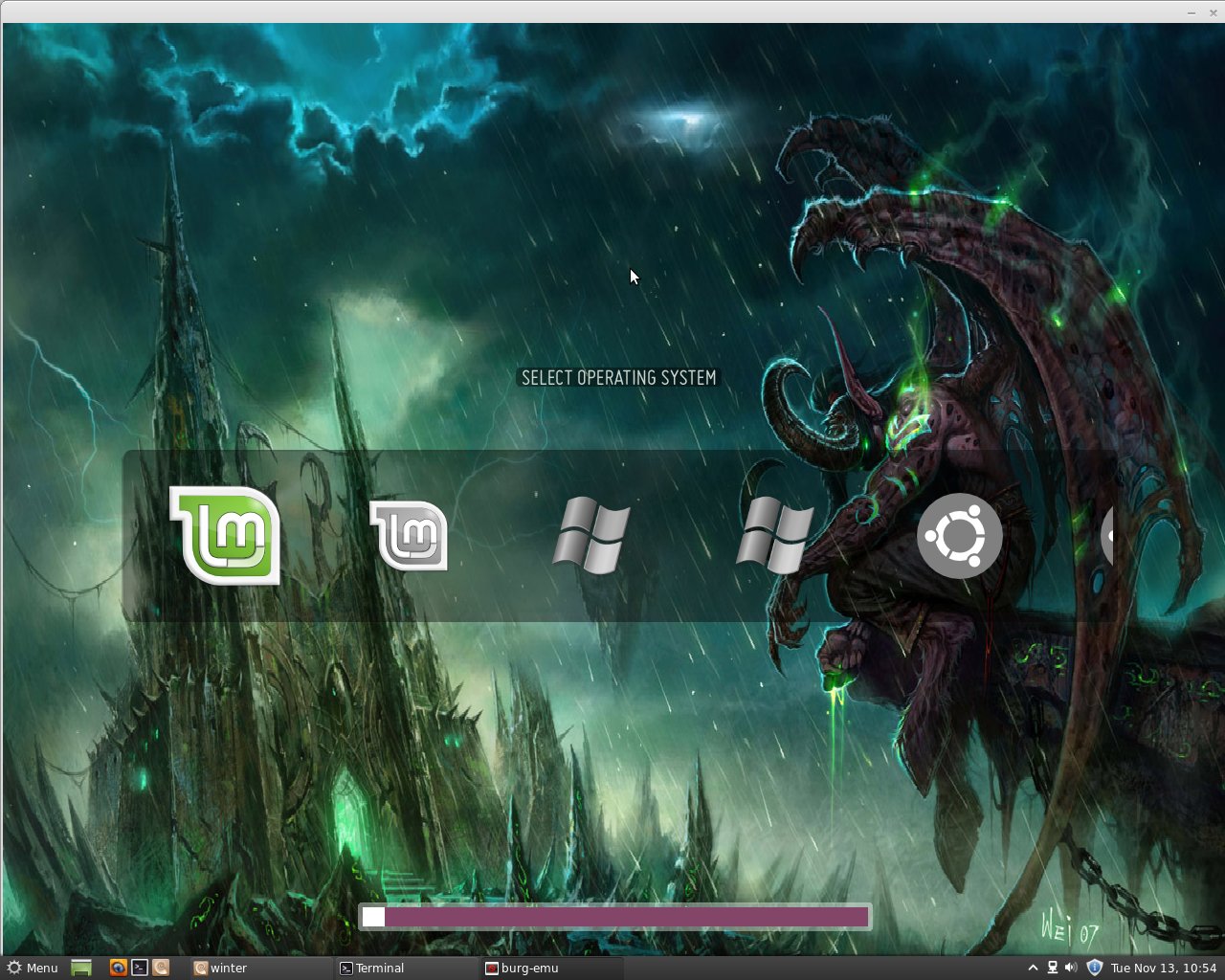Open the file manager launcher in panel
Image resolution: width=1225 pixels, height=980 pixels.
tap(161, 968)
